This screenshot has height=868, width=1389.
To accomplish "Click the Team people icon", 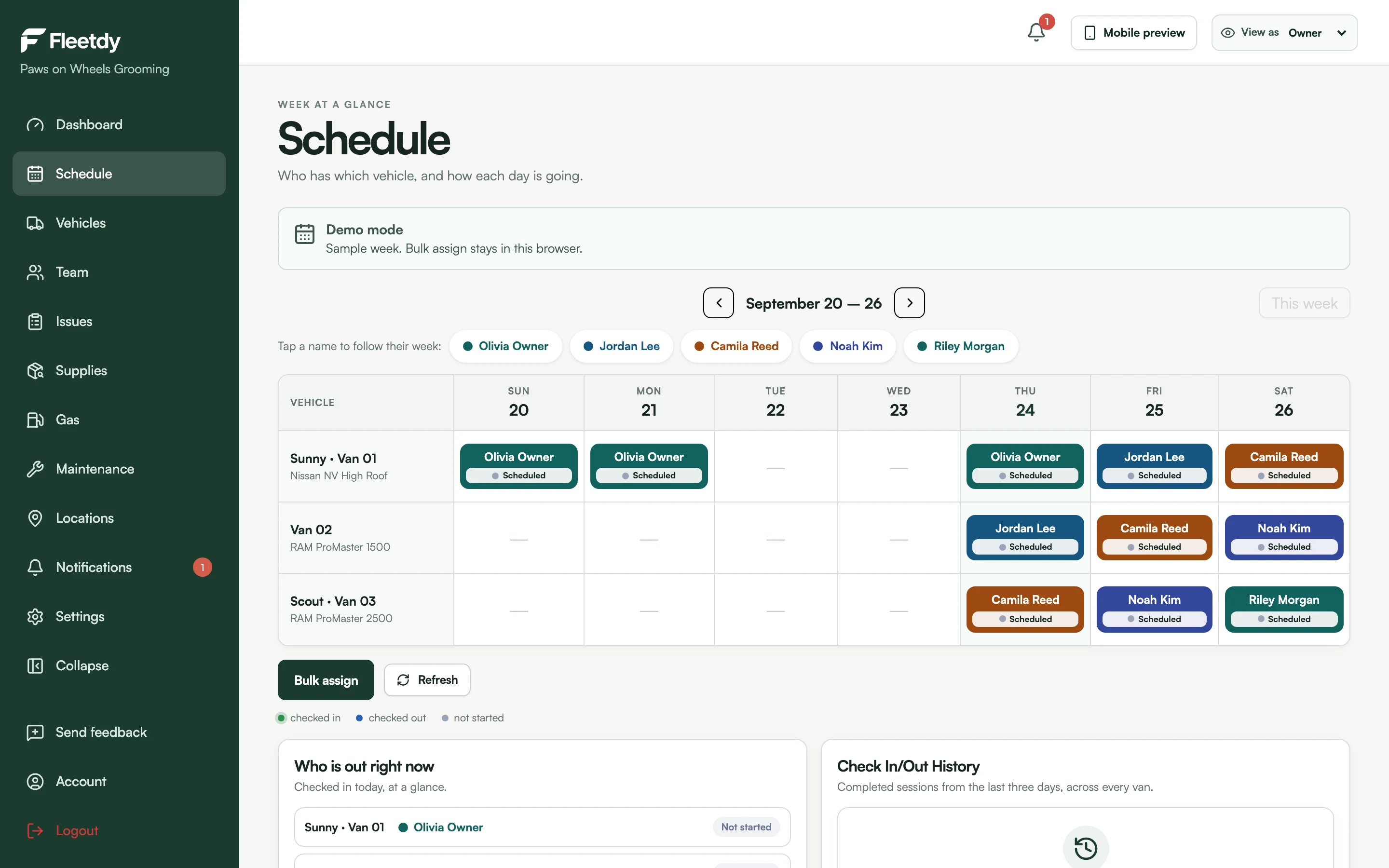I will coord(35,272).
